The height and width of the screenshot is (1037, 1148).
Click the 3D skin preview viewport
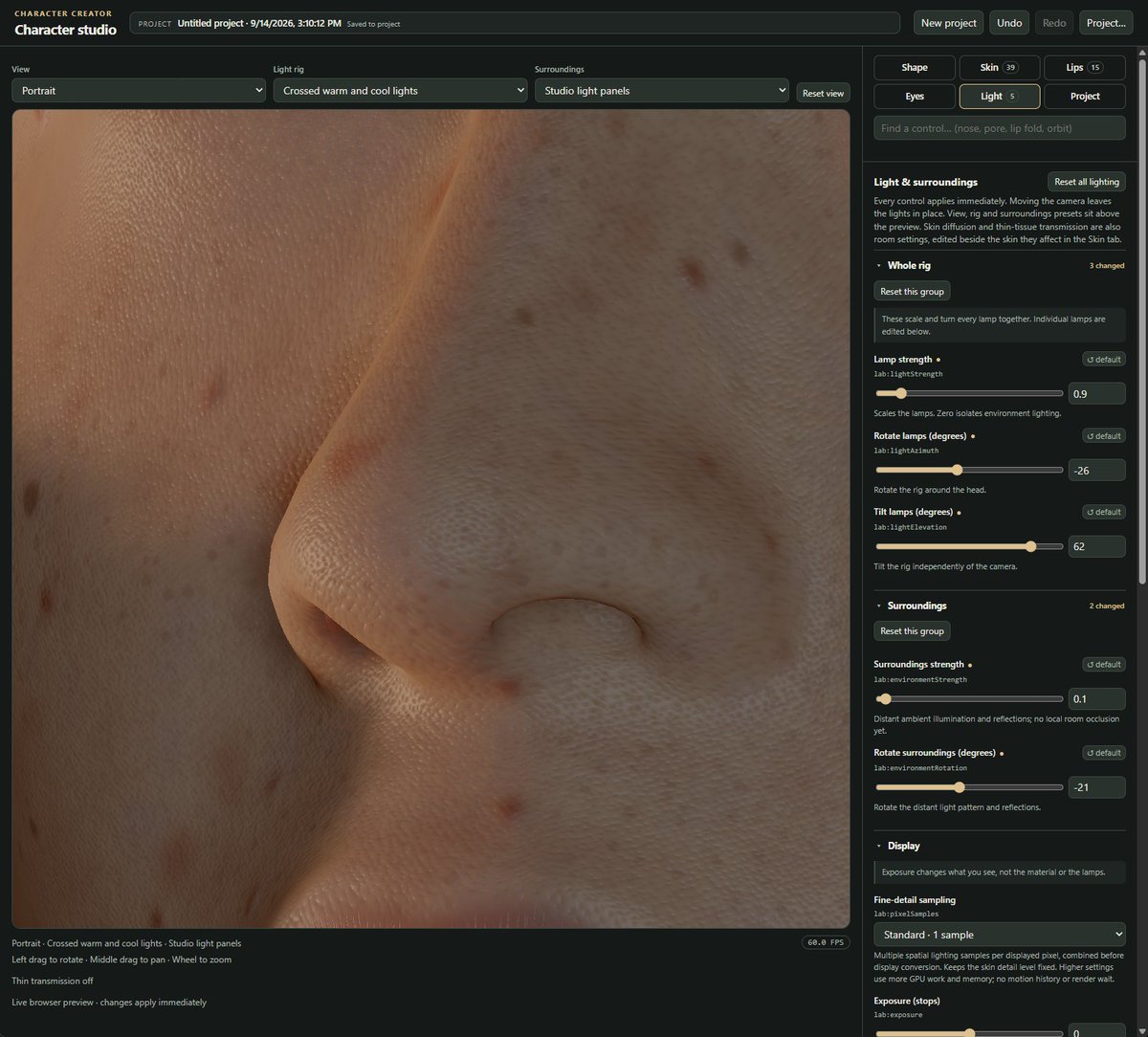coord(430,518)
